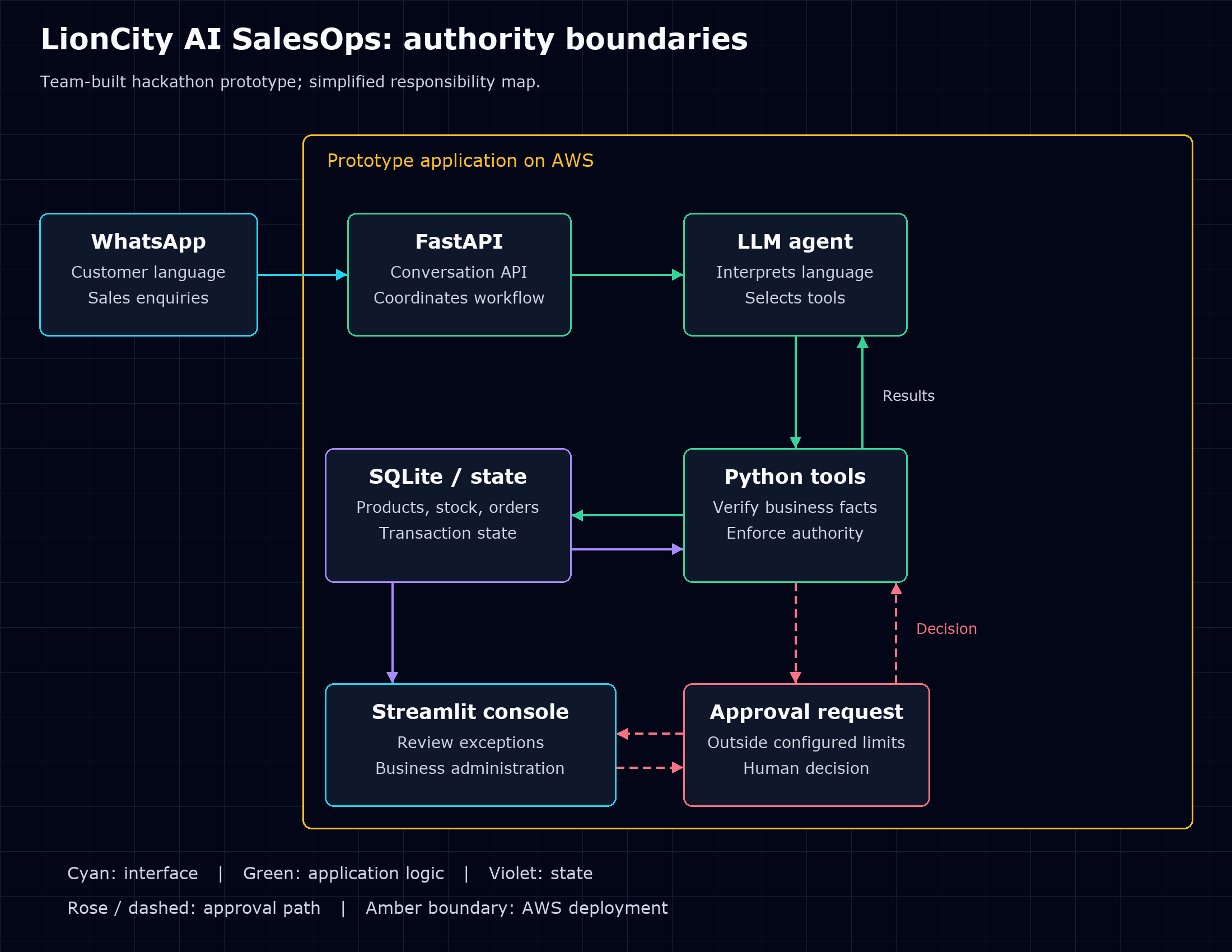Click the diagram title 'LionCity AI SalesOps: authority boundaries'

click(394, 39)
